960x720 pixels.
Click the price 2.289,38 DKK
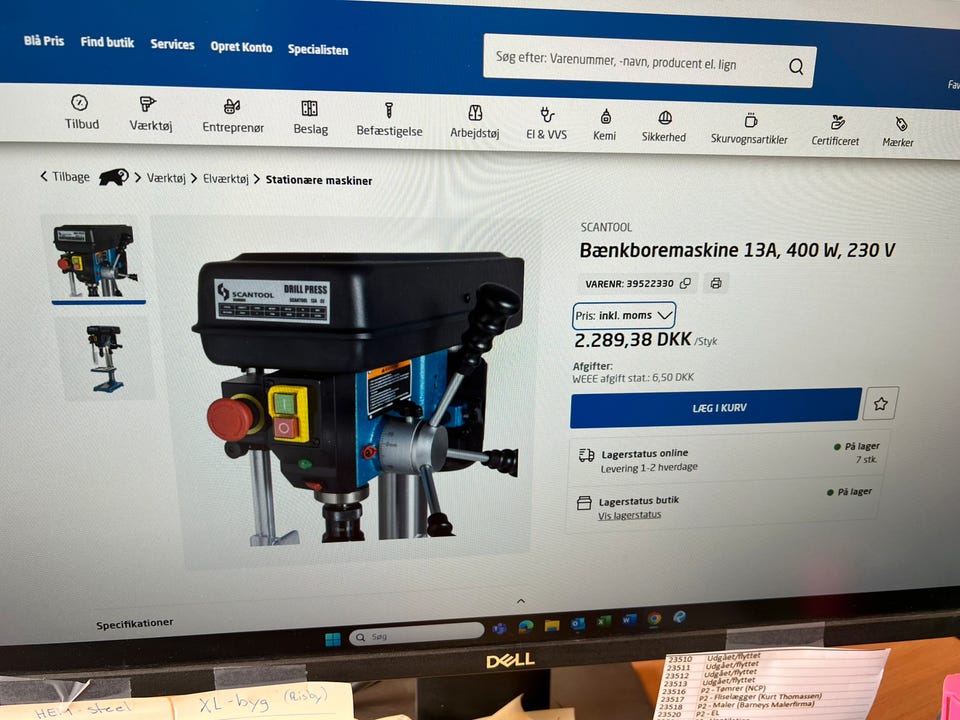632,340
